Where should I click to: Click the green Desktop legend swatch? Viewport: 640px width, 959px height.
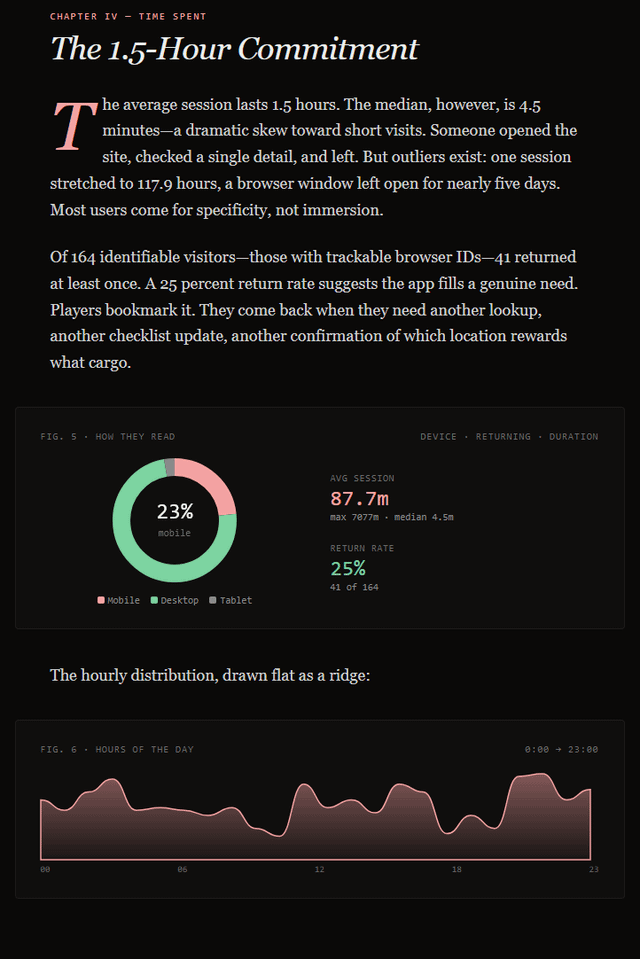coord(154,600)
